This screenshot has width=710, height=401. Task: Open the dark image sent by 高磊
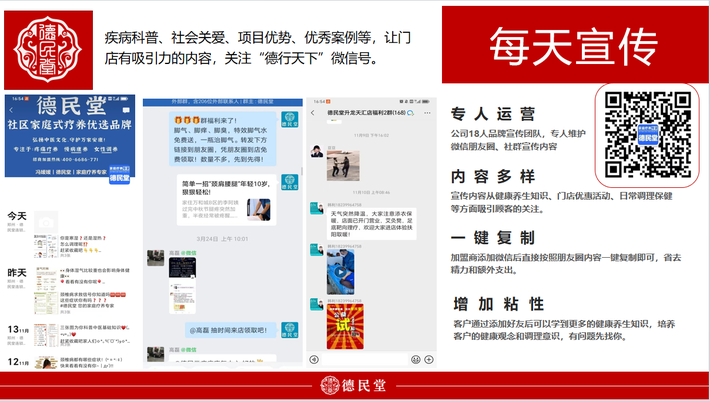(182, 267)
